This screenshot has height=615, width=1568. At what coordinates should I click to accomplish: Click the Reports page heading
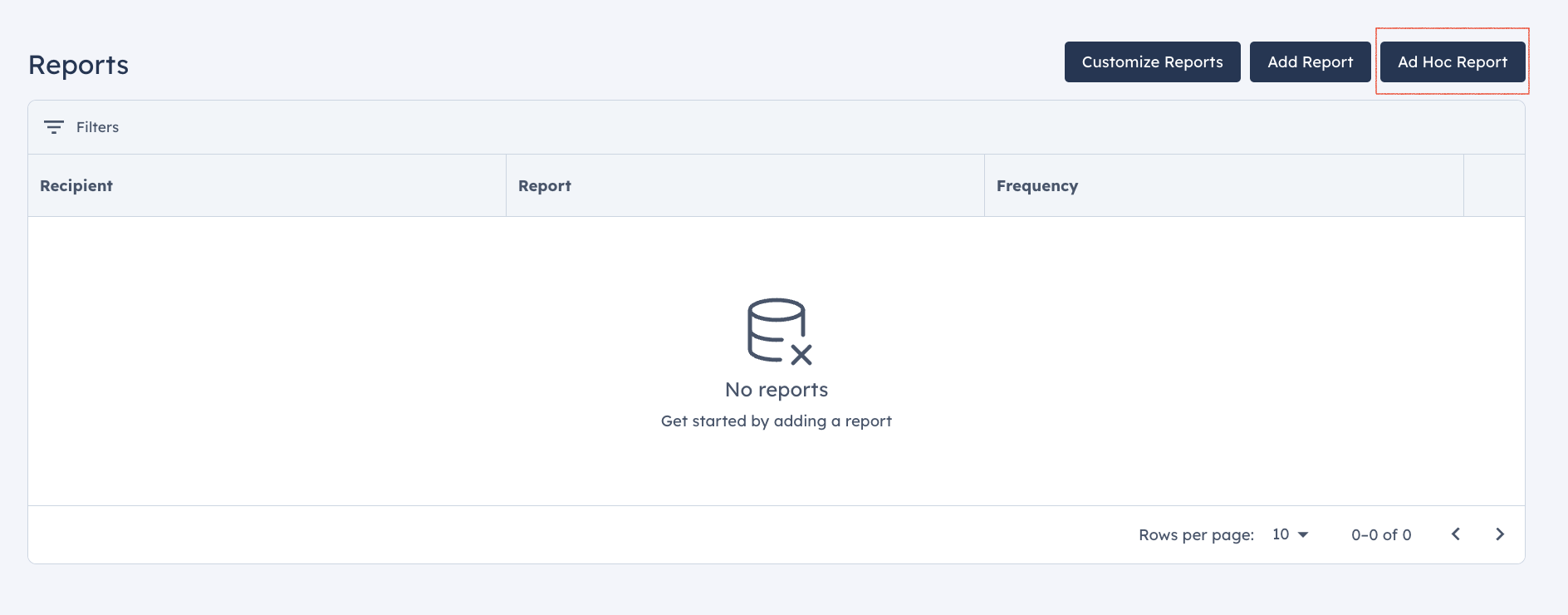point(79,65)
